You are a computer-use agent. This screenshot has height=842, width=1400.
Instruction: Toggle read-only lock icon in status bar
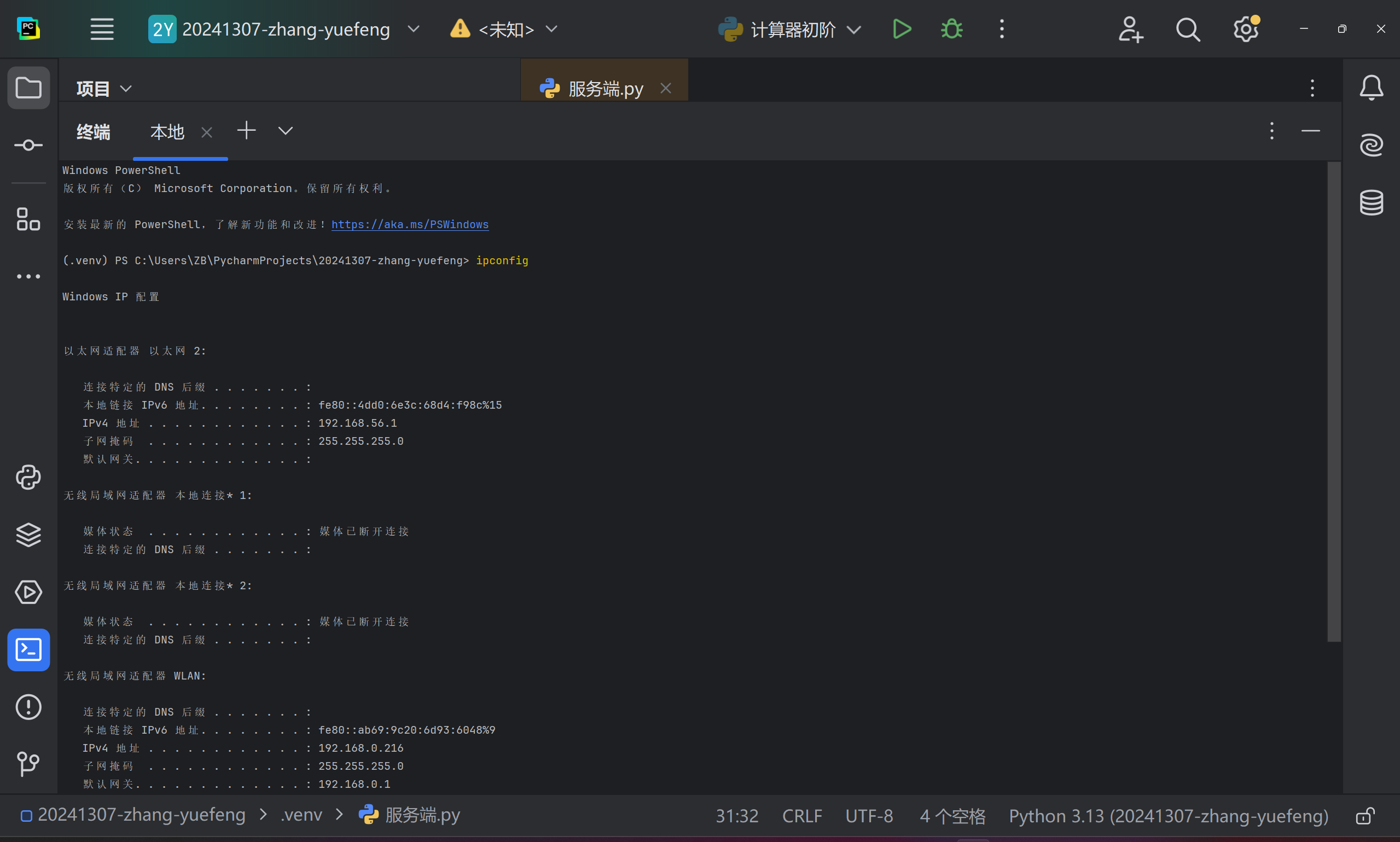(x=1365, y=816)
